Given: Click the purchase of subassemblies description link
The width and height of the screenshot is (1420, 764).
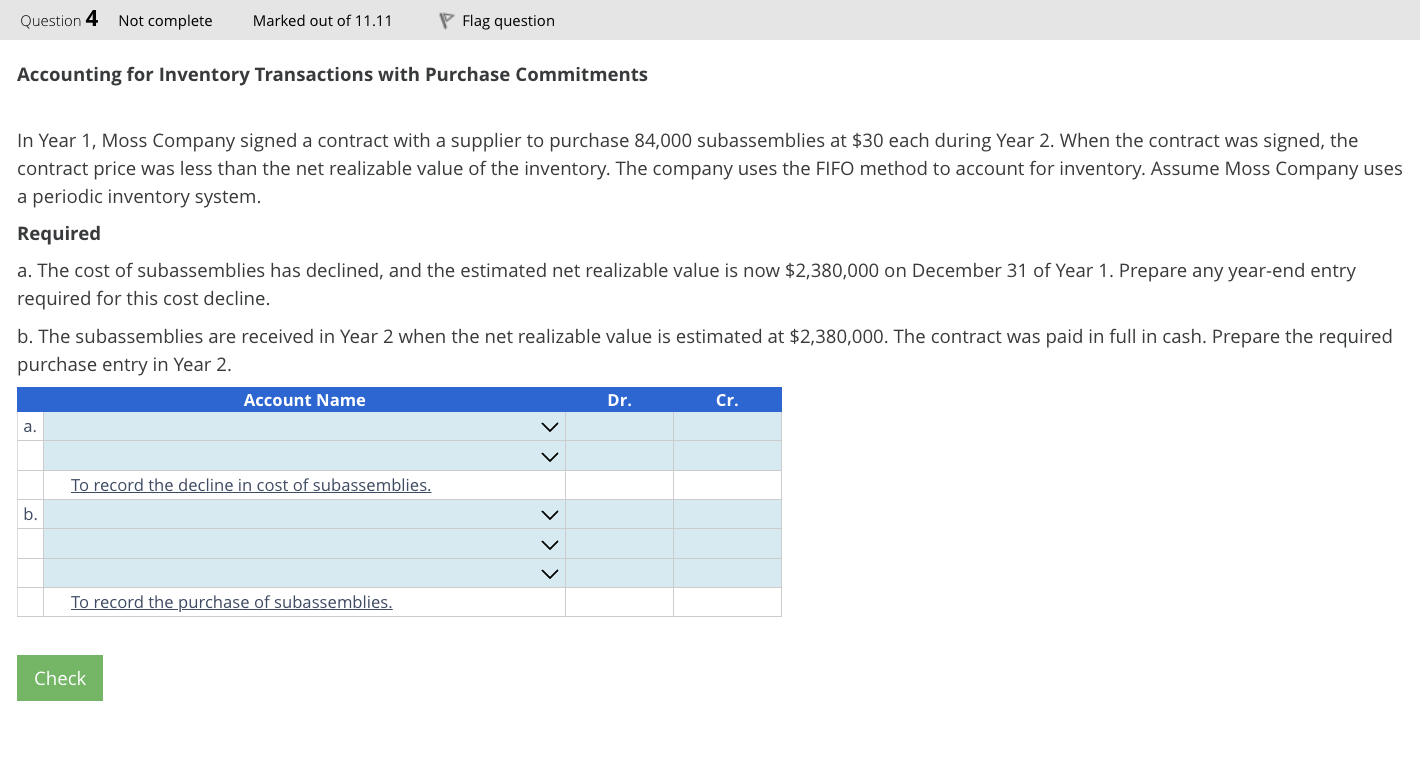Looking at the screenshot, I should pos(231,601).
